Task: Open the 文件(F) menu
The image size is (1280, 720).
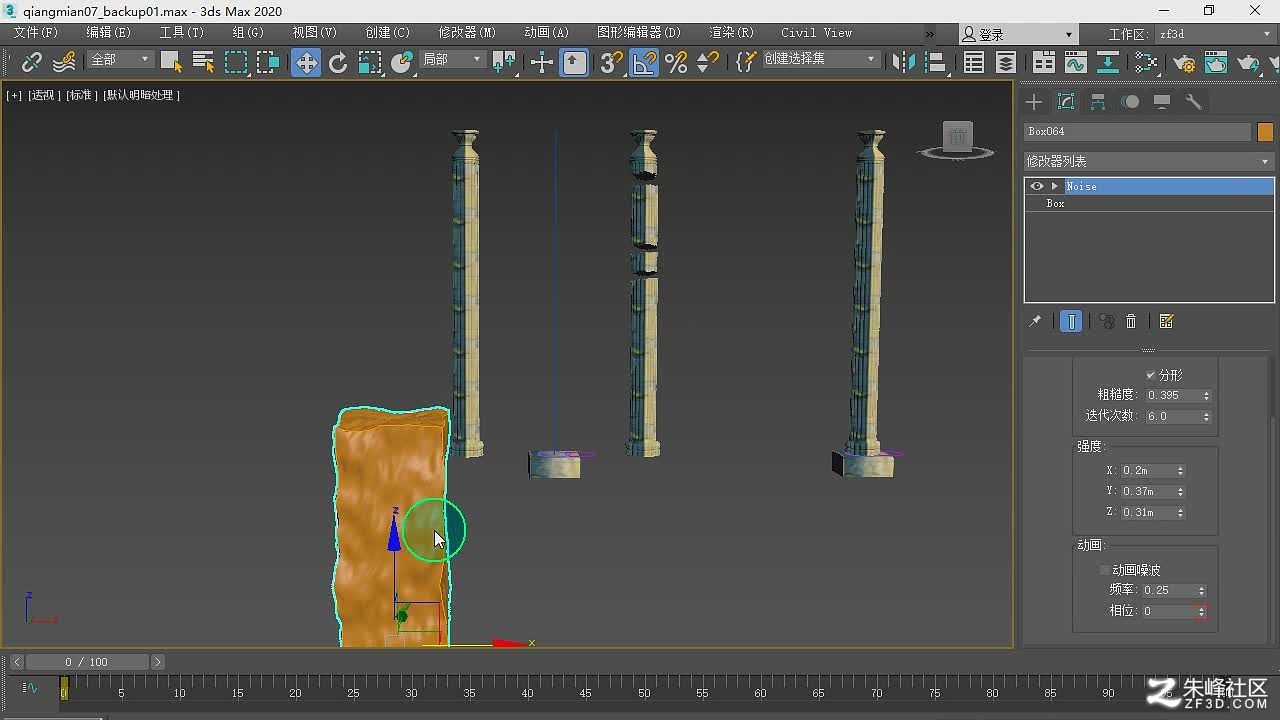Action: [x=36, y=33]
